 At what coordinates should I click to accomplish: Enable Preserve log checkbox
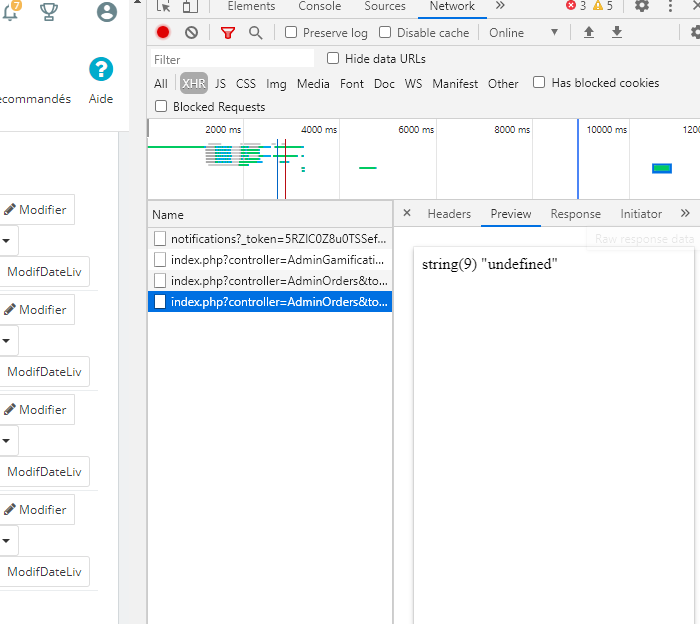291,32
